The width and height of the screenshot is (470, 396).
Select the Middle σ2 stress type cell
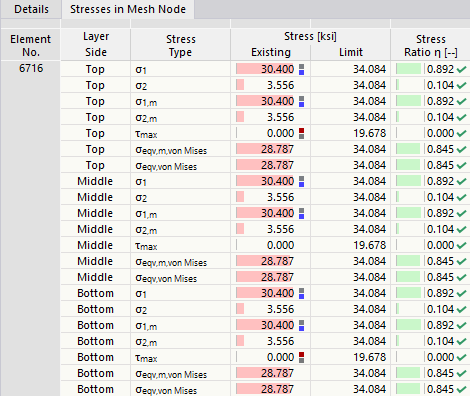[x=180, y=197]
